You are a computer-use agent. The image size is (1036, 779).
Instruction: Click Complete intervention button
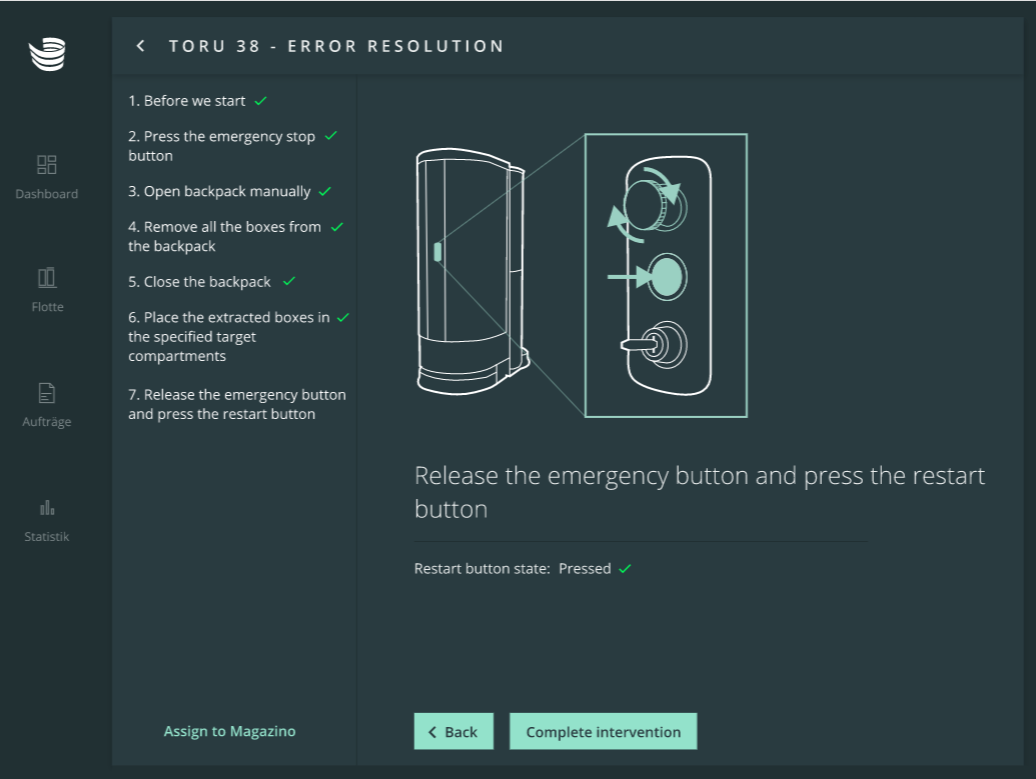(603, 731)
